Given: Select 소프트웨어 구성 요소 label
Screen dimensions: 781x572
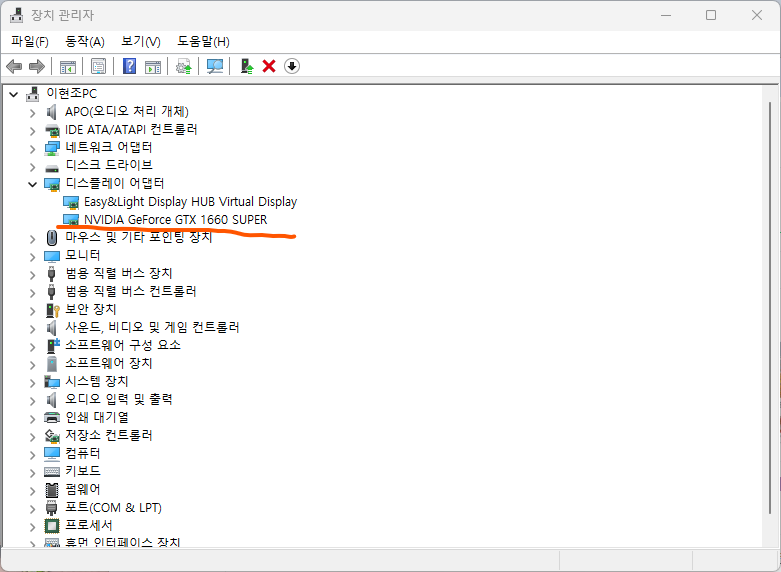Looking at the screenshot, I should point(123,345).
